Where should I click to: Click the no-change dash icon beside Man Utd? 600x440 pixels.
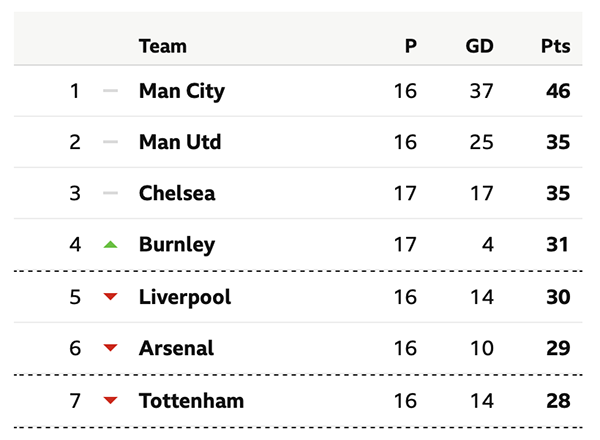click(110, 142)
